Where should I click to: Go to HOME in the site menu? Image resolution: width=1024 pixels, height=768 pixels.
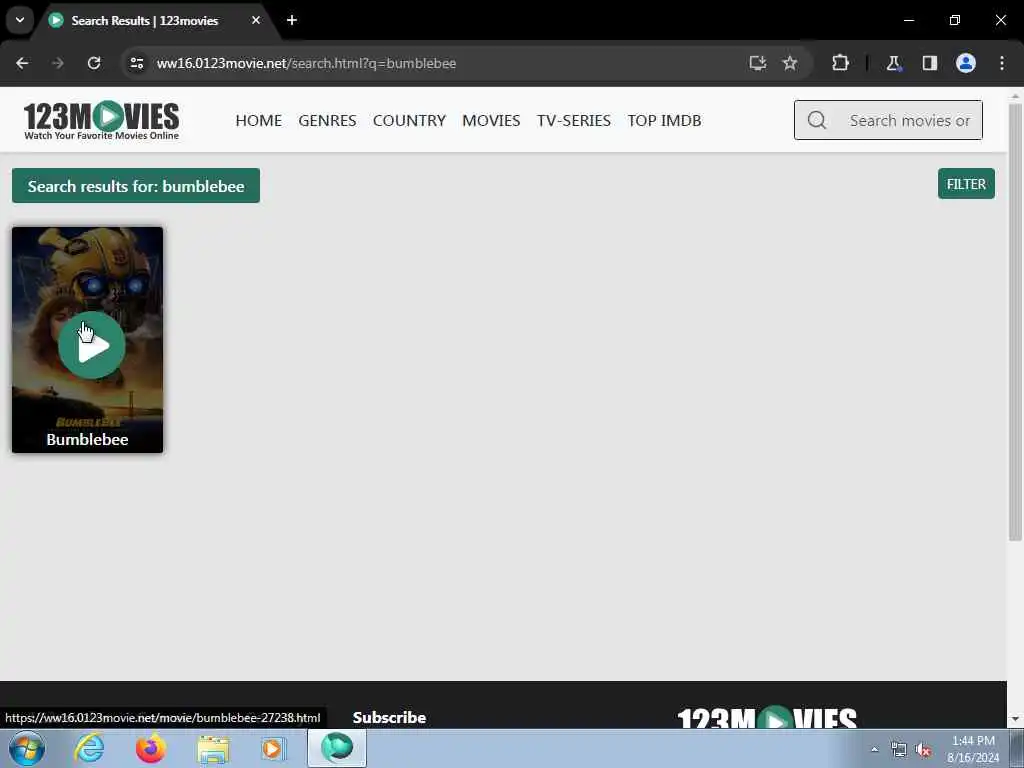click(x=259, y=121)
